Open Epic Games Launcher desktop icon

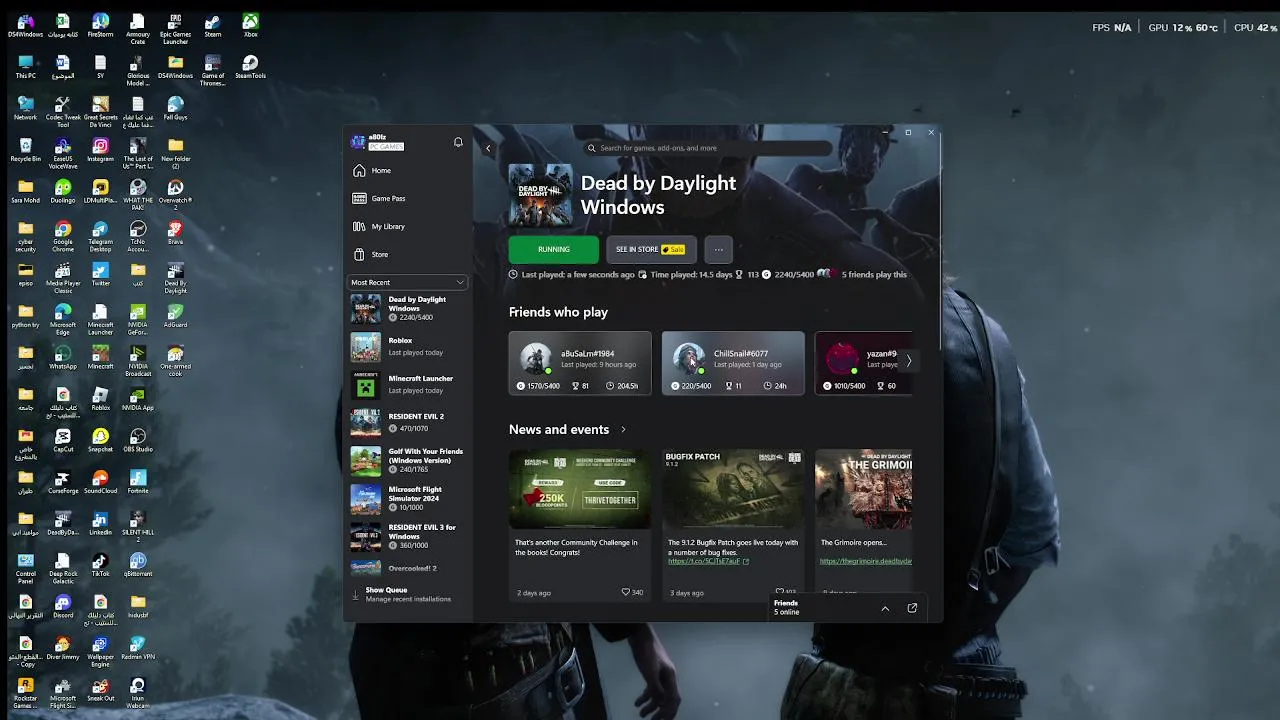coord(175,29)
